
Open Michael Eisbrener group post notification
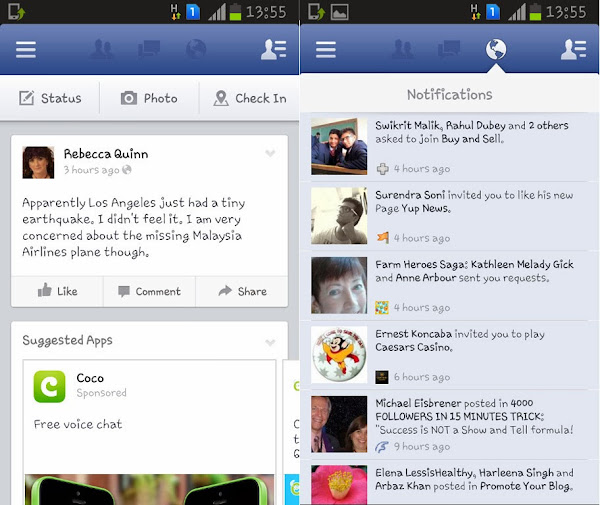[x=450, y=425]
